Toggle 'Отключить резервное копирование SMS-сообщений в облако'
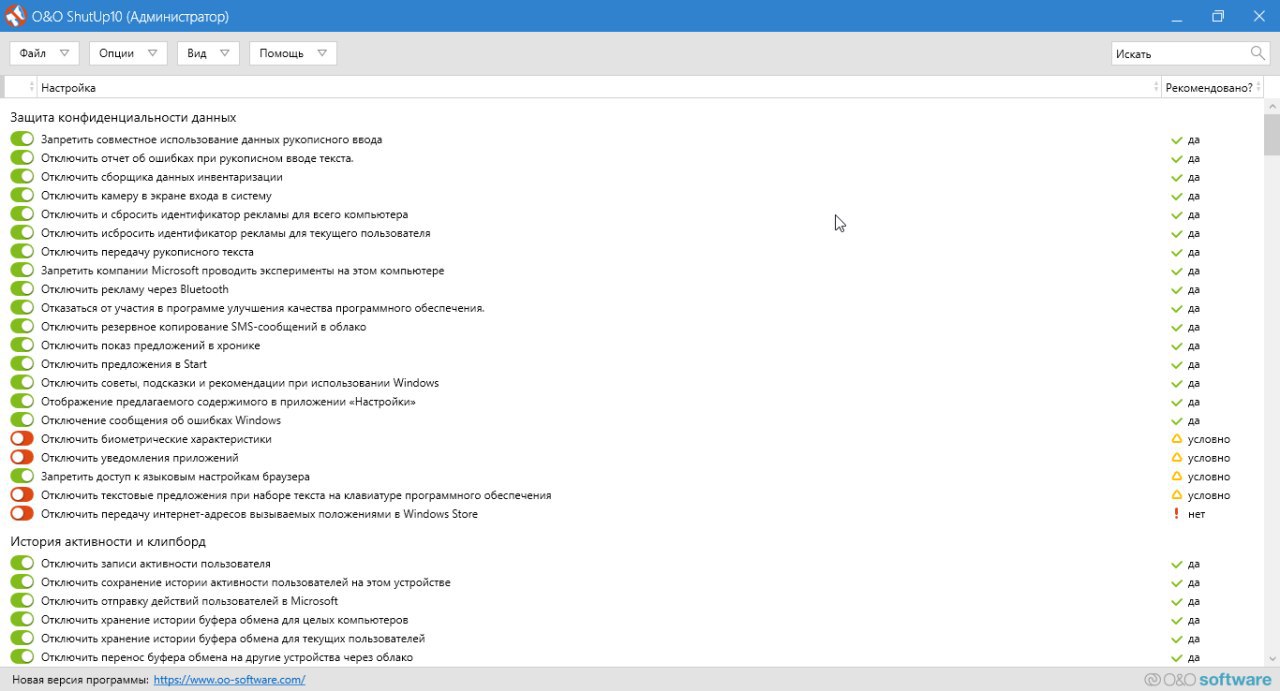The image size is (1280, 691). click(22, 327)
